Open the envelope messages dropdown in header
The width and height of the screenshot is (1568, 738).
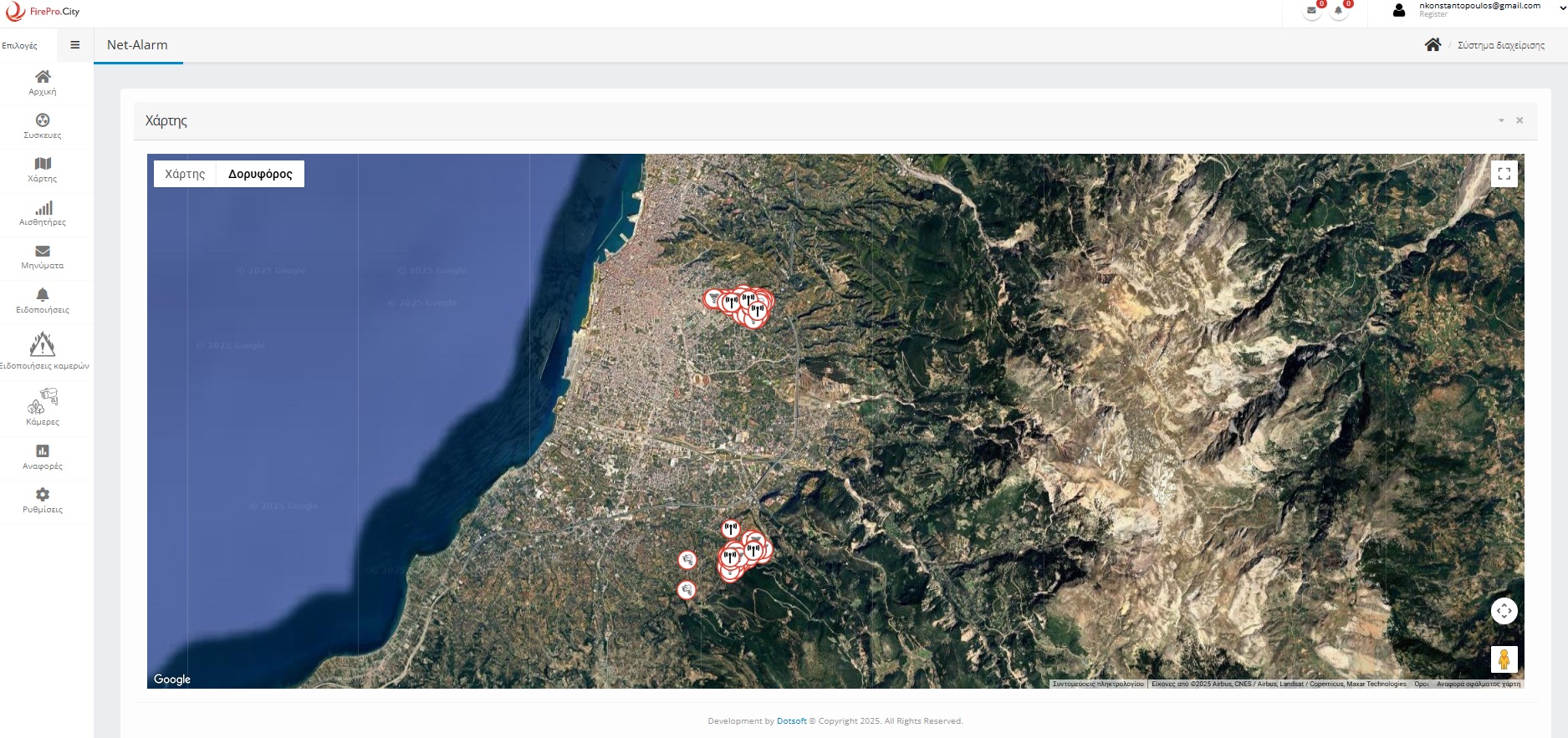click(x=1311, y=11)
